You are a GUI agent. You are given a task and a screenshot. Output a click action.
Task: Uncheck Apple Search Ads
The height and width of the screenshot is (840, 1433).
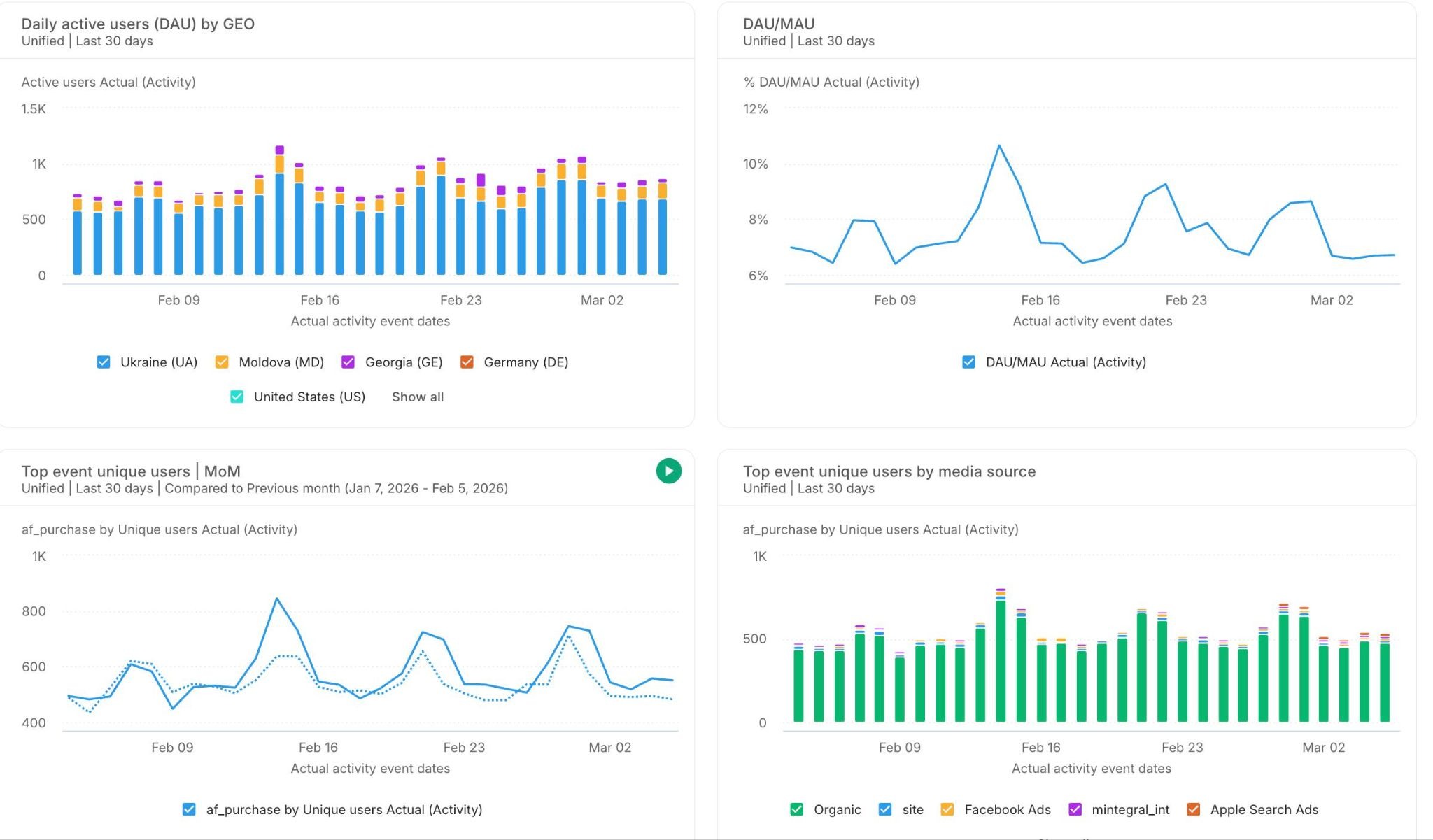point(1192,809)
